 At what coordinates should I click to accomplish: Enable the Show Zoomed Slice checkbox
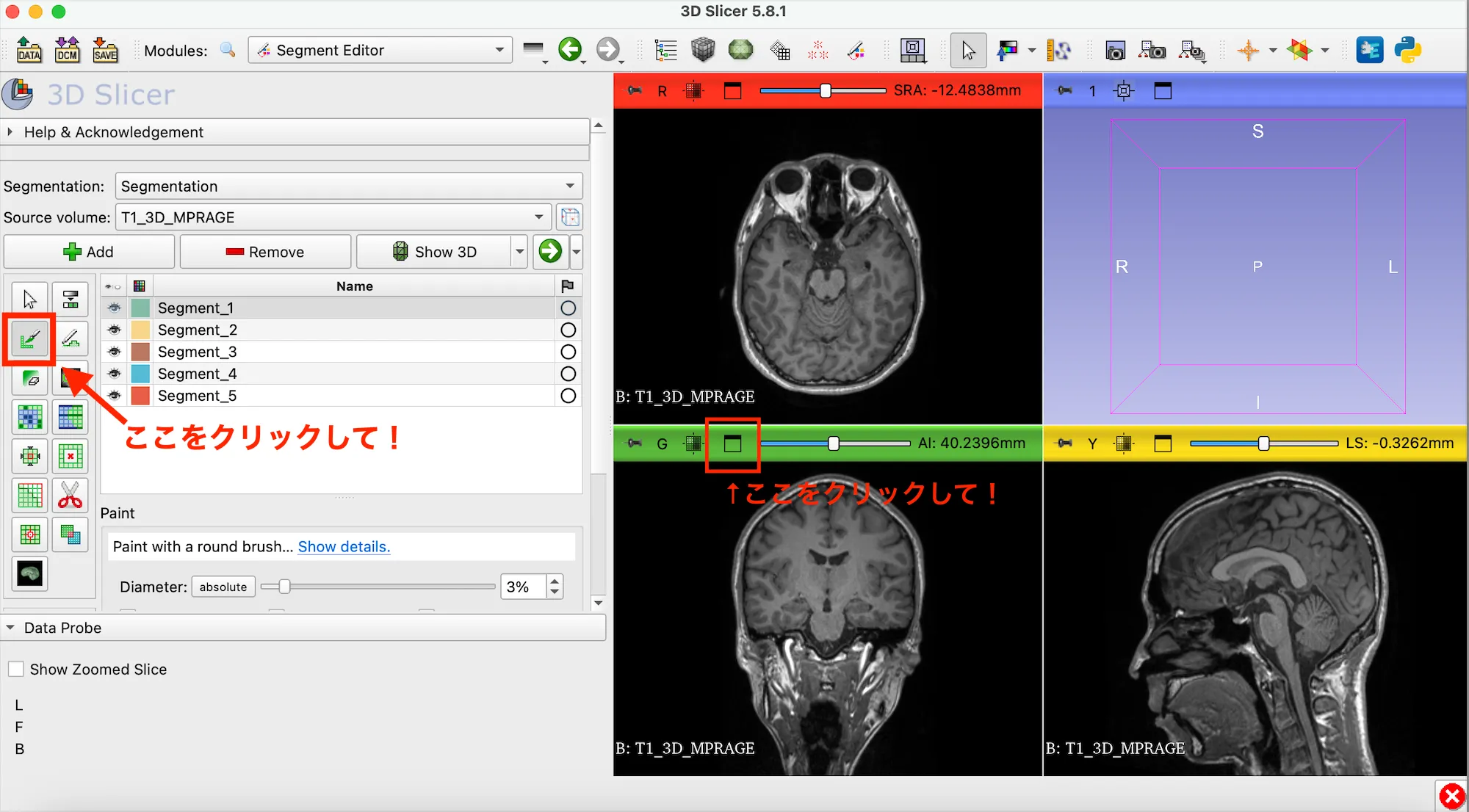(x=16, y=669)
